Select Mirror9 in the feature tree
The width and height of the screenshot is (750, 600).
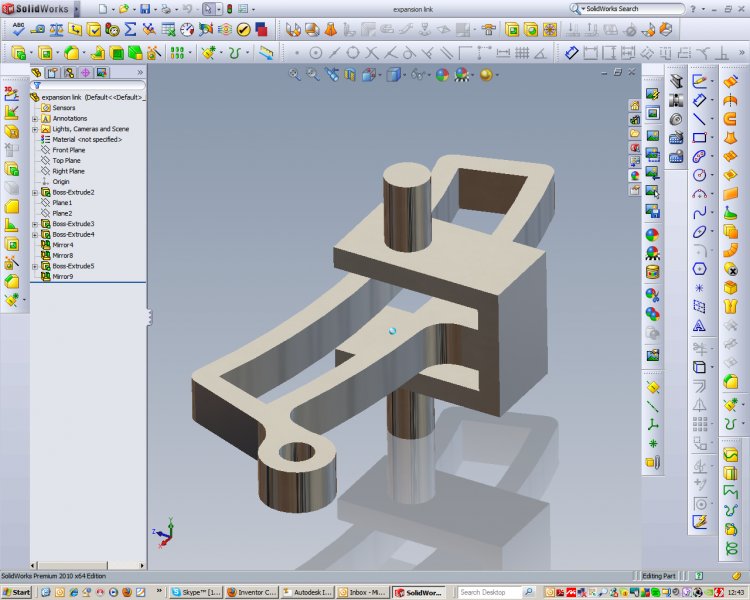click(62, 276)
